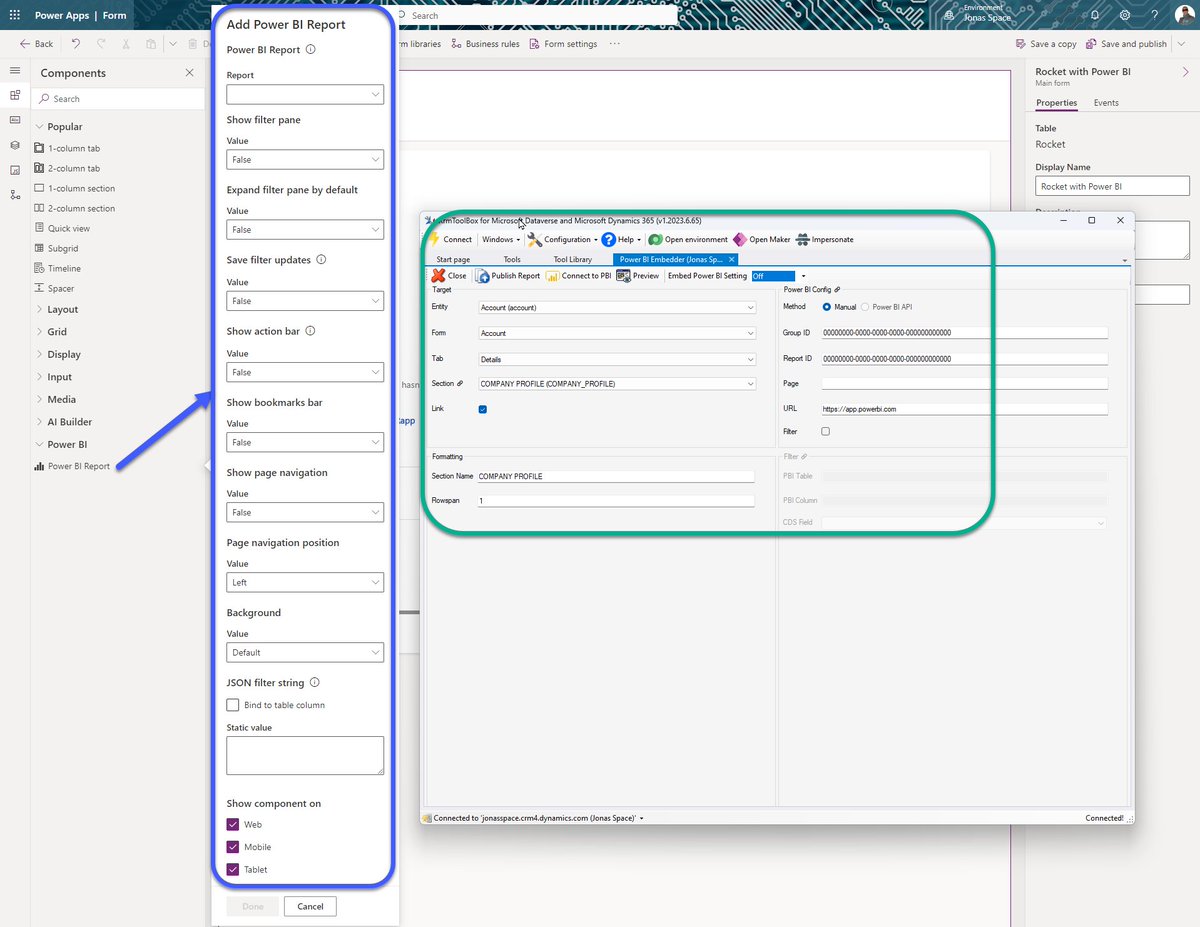This screenshot has height=927, width=1200.
Task: Collapse the Popular components group
Action: tap(40, 127)
